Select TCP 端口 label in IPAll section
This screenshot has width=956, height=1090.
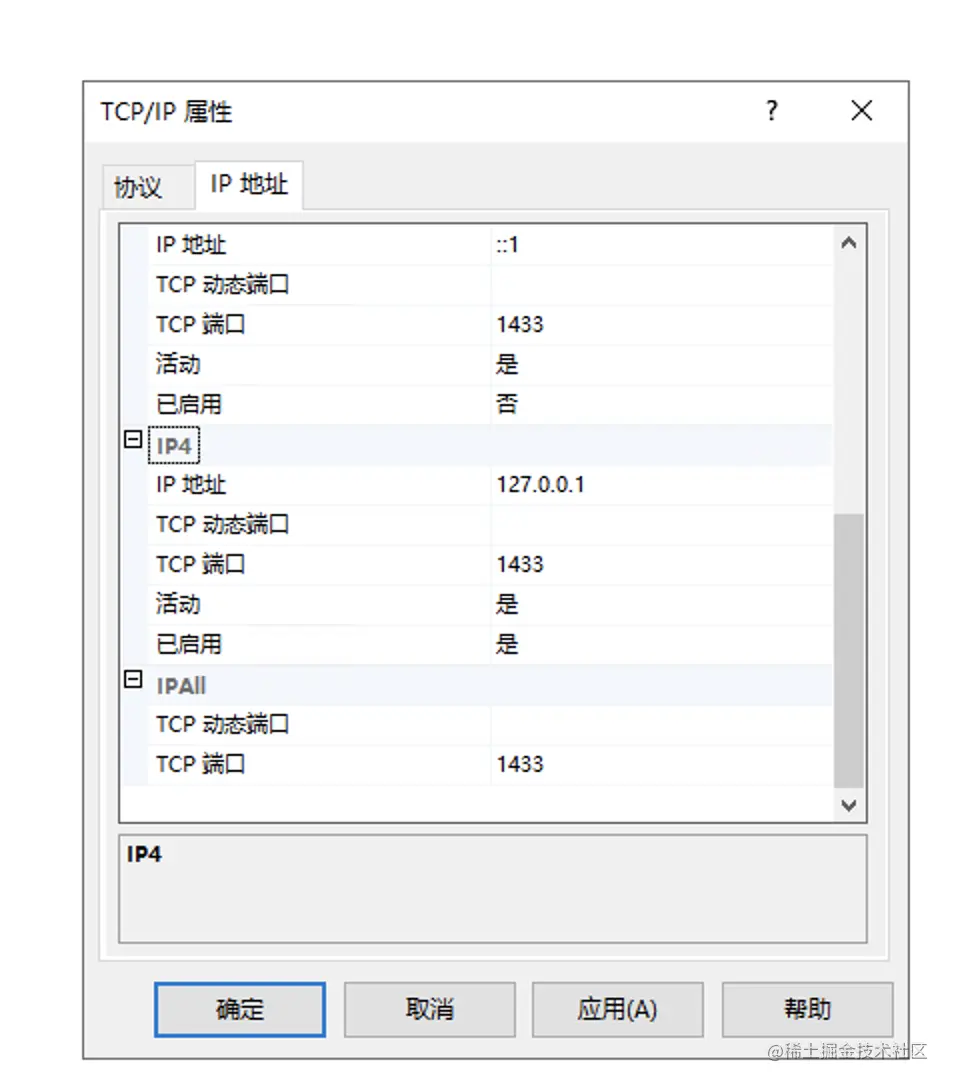point(200,765)
